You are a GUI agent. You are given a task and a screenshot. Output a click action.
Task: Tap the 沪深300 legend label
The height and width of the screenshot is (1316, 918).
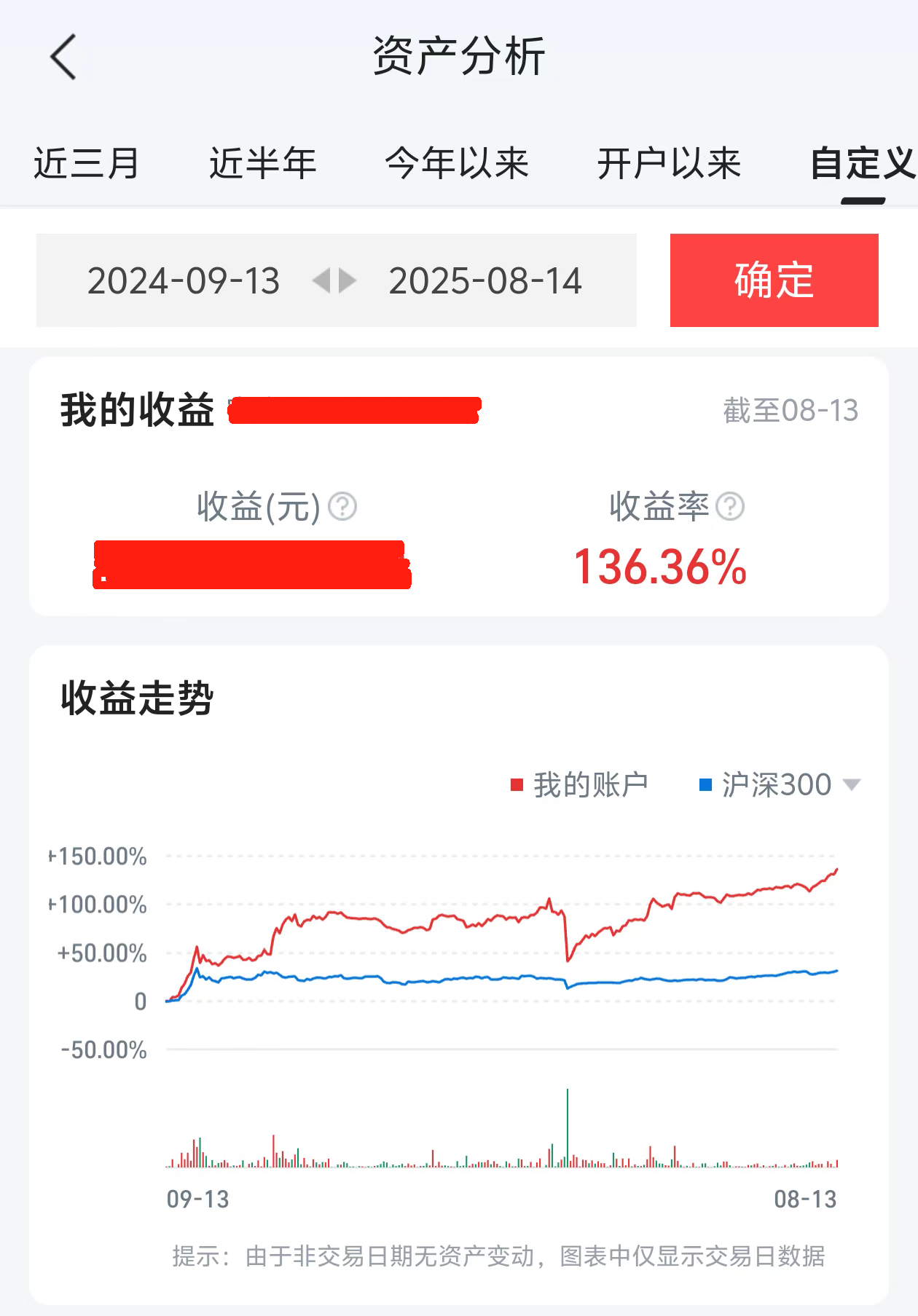(x=777, y=784)
